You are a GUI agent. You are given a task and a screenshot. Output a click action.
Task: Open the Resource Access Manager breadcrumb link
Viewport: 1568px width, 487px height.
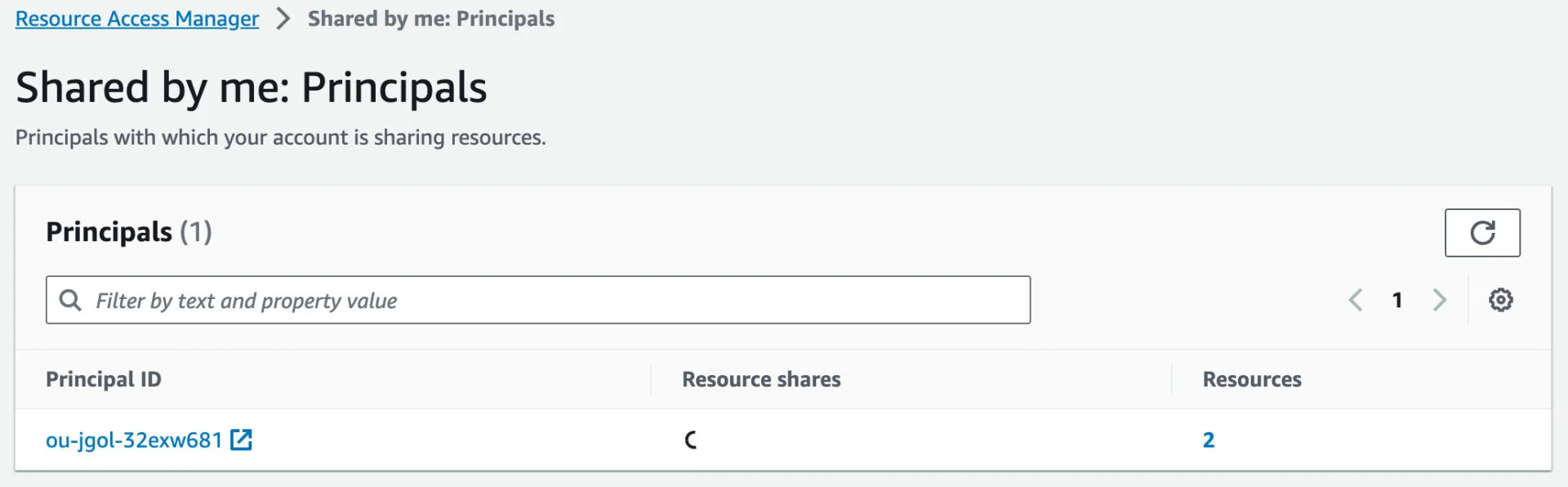coord(136,19)
